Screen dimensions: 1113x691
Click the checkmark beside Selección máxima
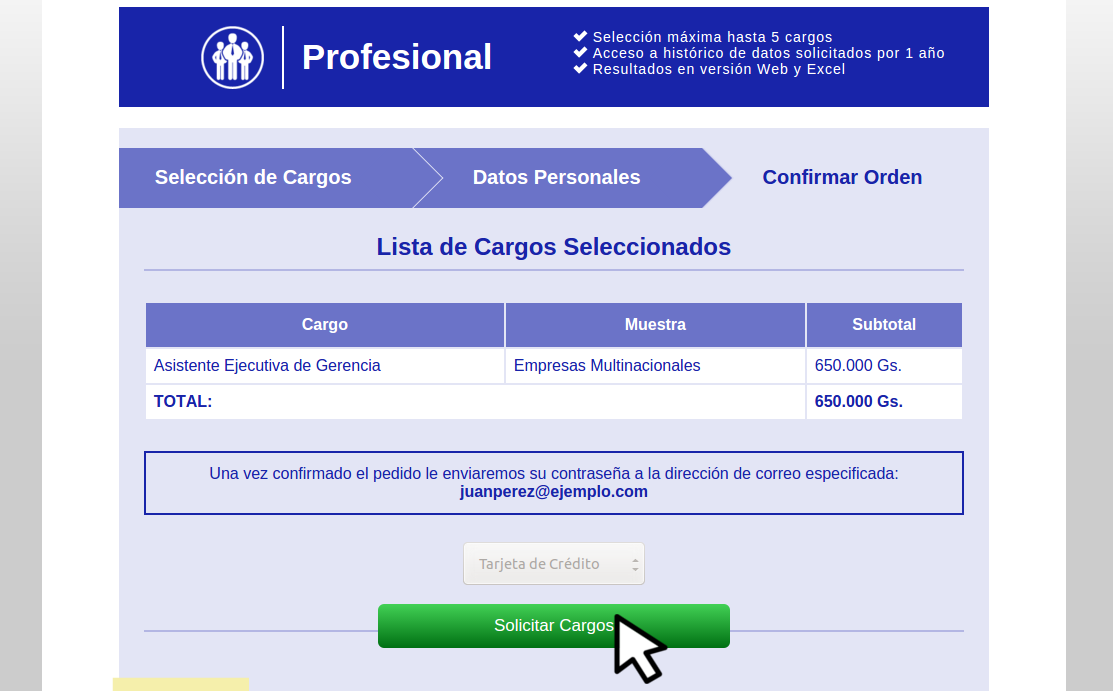tap(581, 36)
